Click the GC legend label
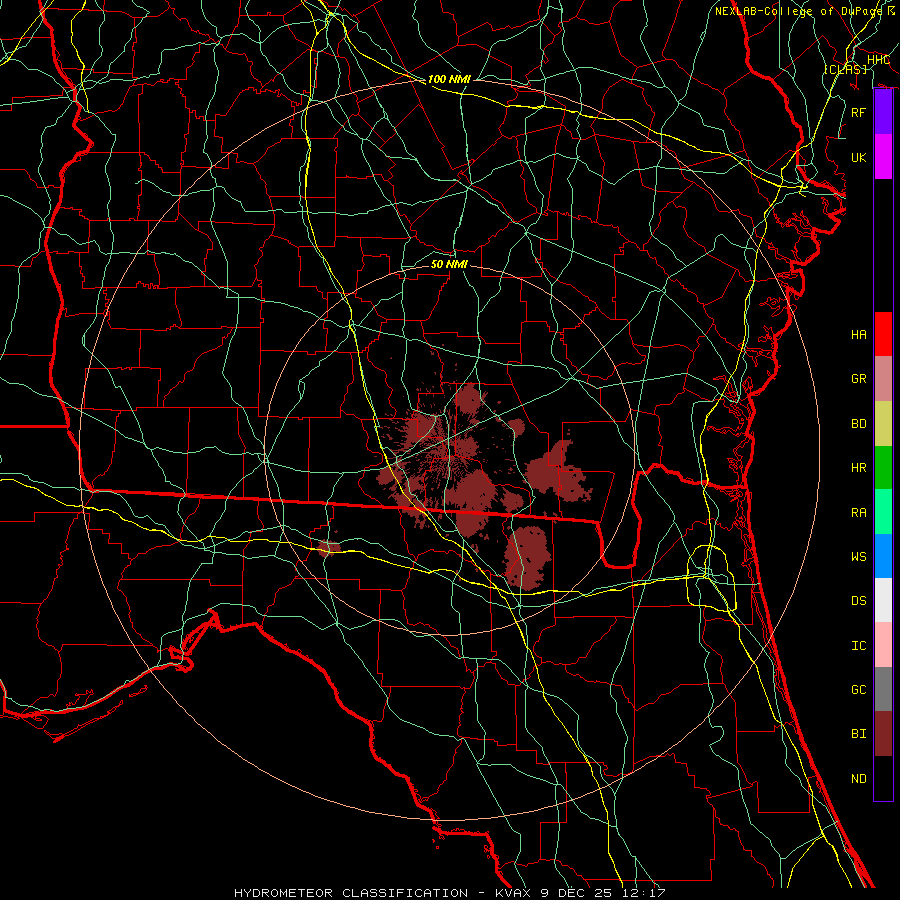 click(x=859, y=690)
